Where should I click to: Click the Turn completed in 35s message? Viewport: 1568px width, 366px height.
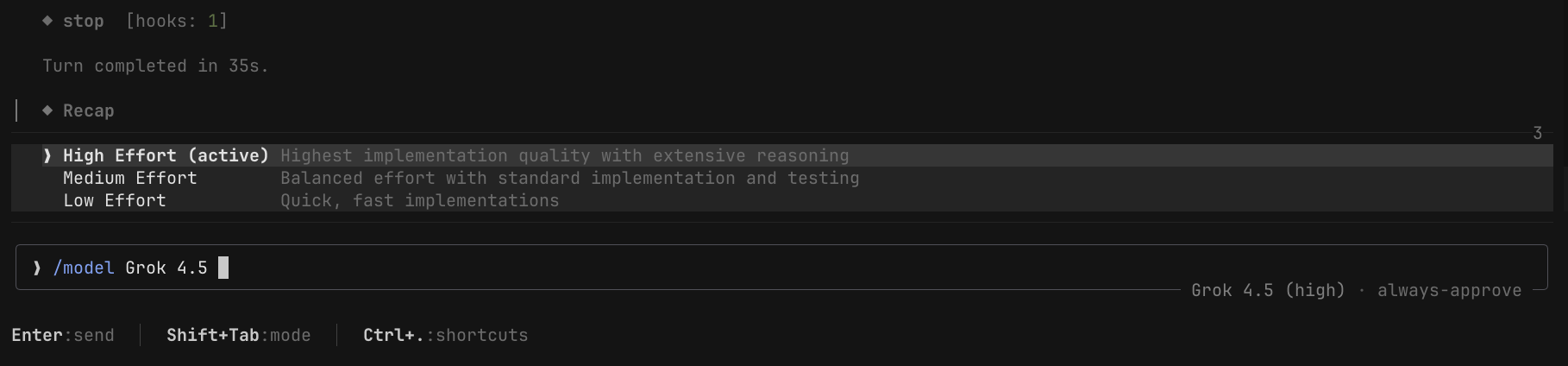(155, 66)
